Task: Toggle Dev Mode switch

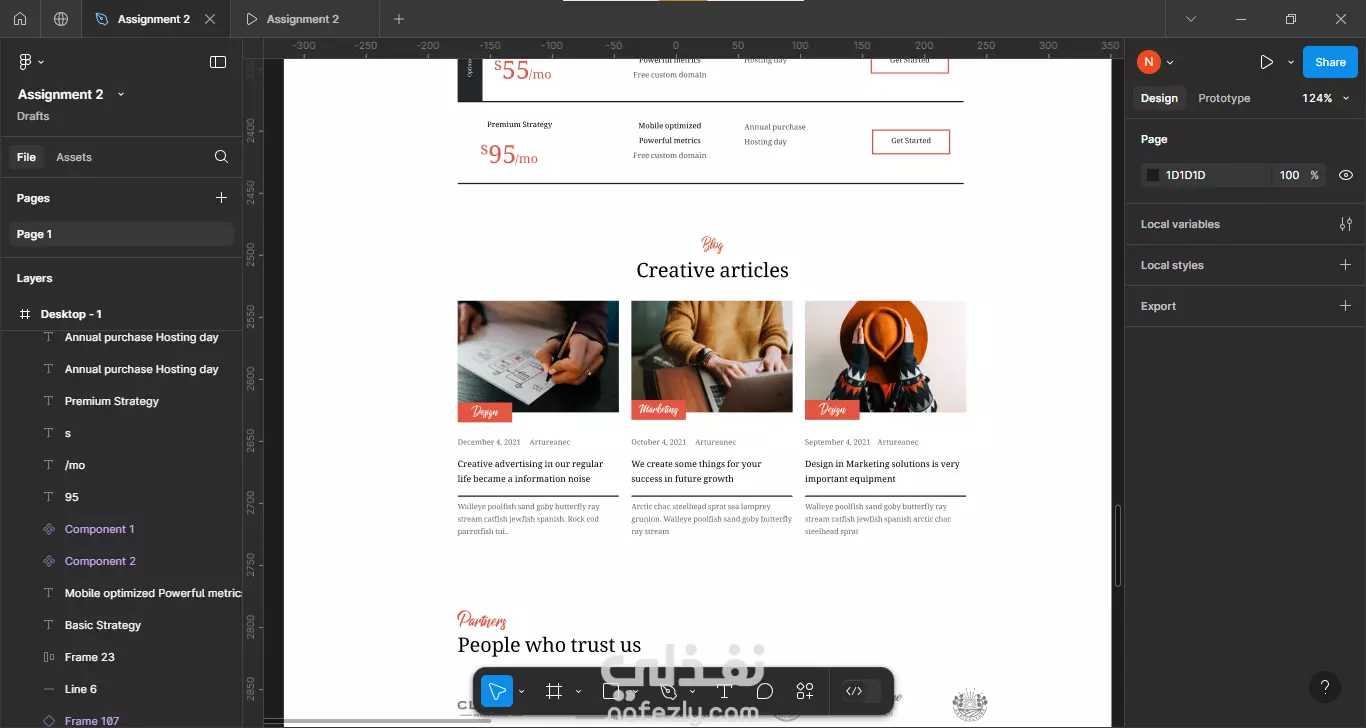Action: [861, 691]
